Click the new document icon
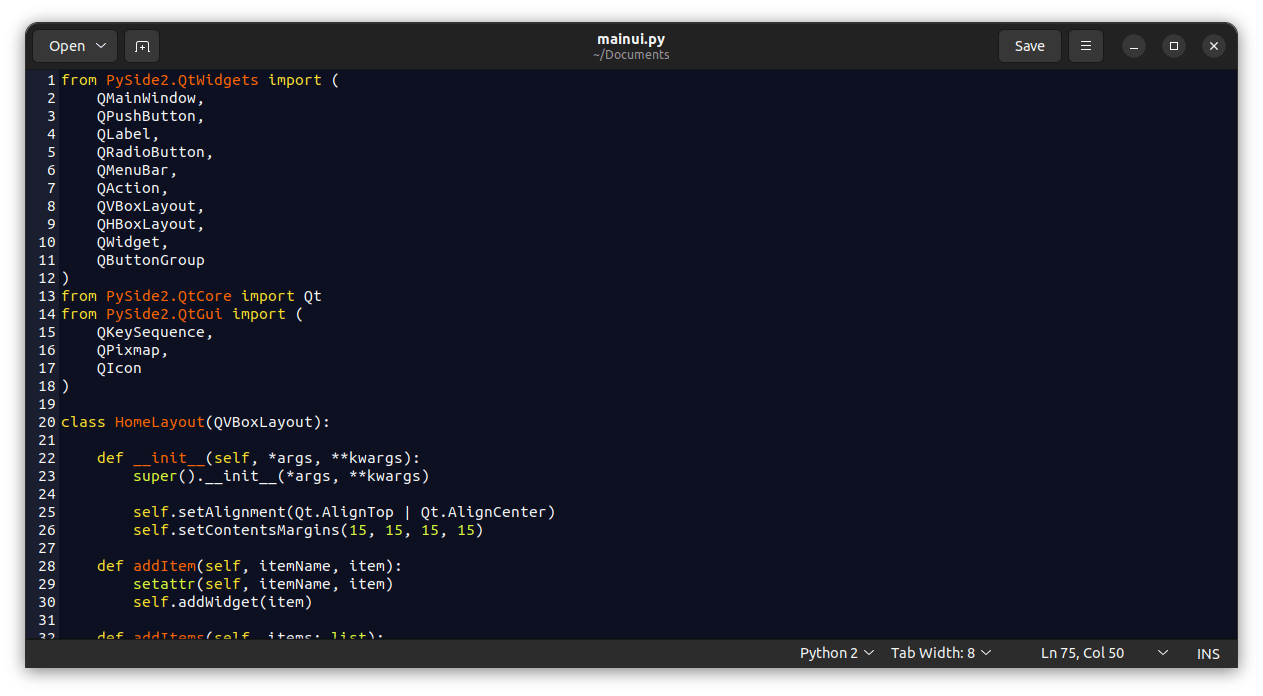This screenshot has width=1263, height=696. click(x=142, y=46)
